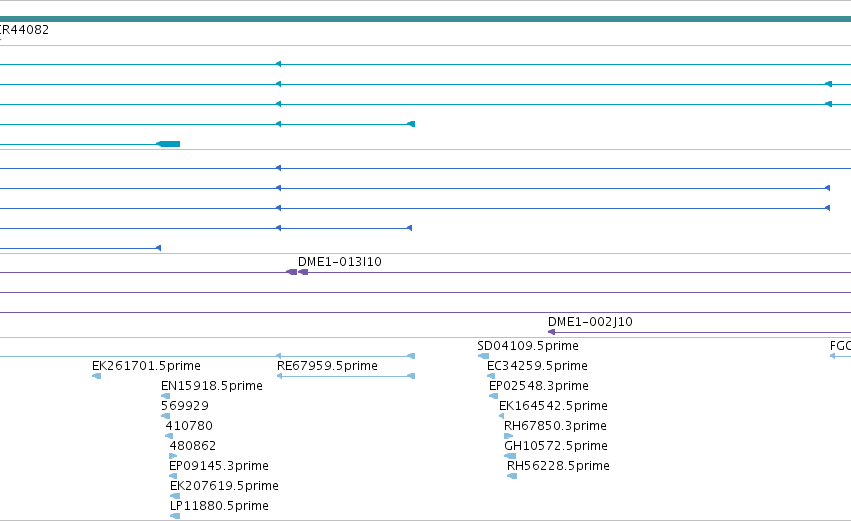
Task: Click the small glyph under RH56228.5prime
Action: point(512,476)
